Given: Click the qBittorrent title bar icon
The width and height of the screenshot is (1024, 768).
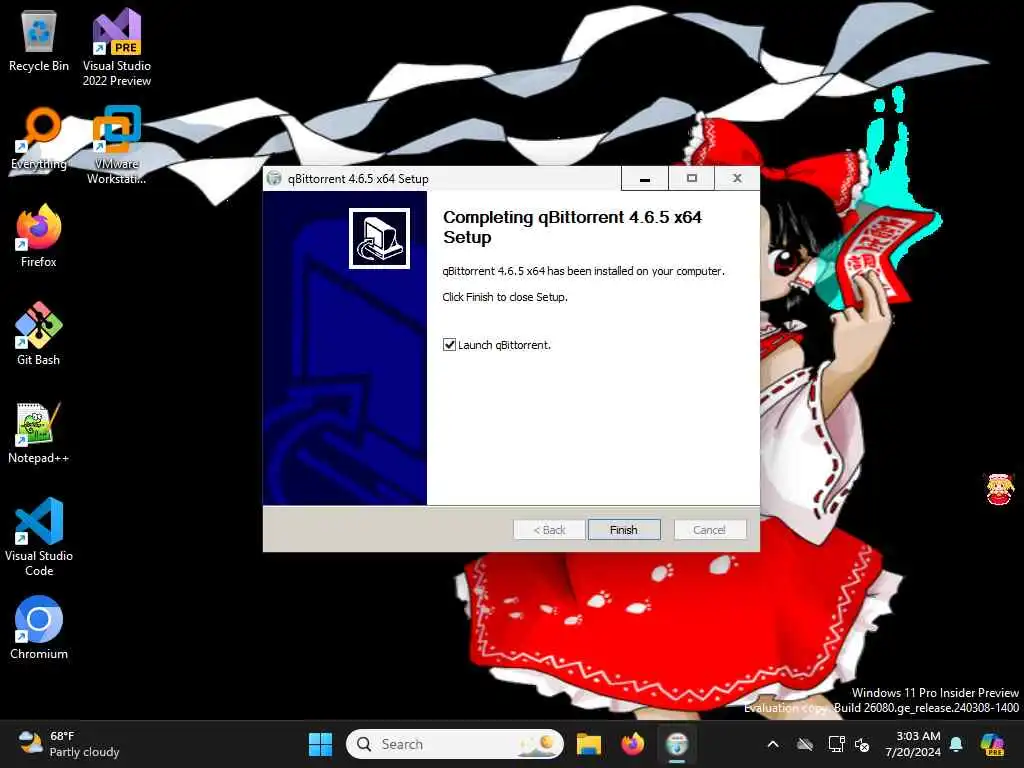Looking at the screenshot, I should (274, 178).
